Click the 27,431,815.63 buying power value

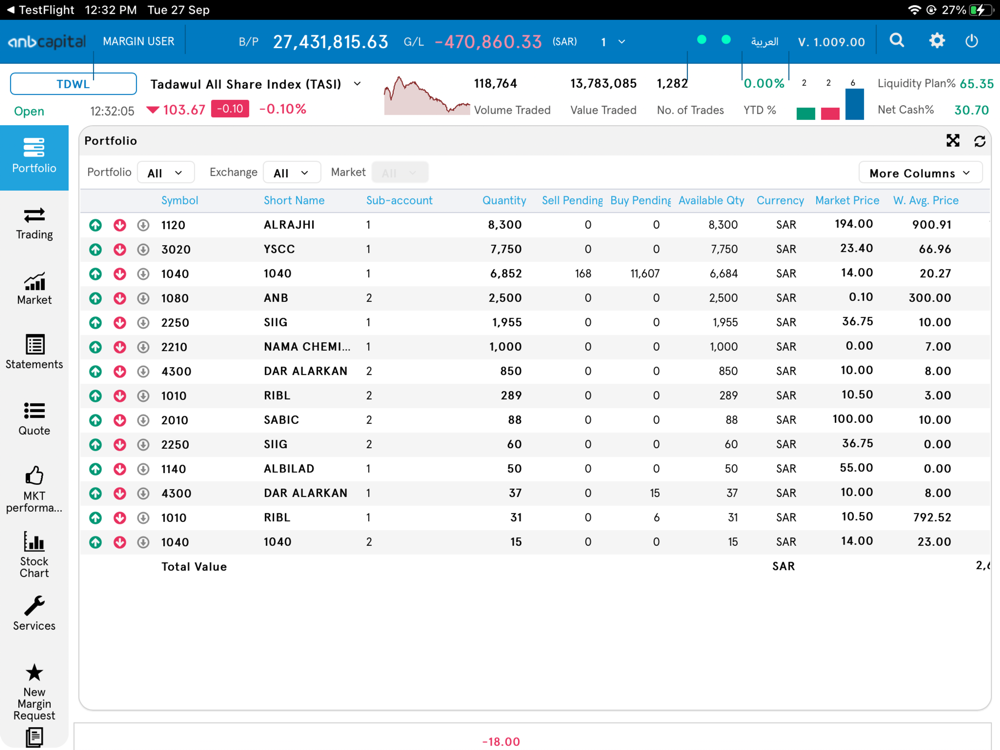tap(330, 42)
